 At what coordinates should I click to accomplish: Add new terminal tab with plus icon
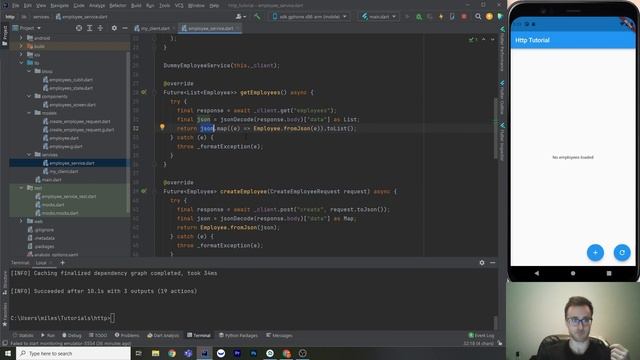(62, 263)
